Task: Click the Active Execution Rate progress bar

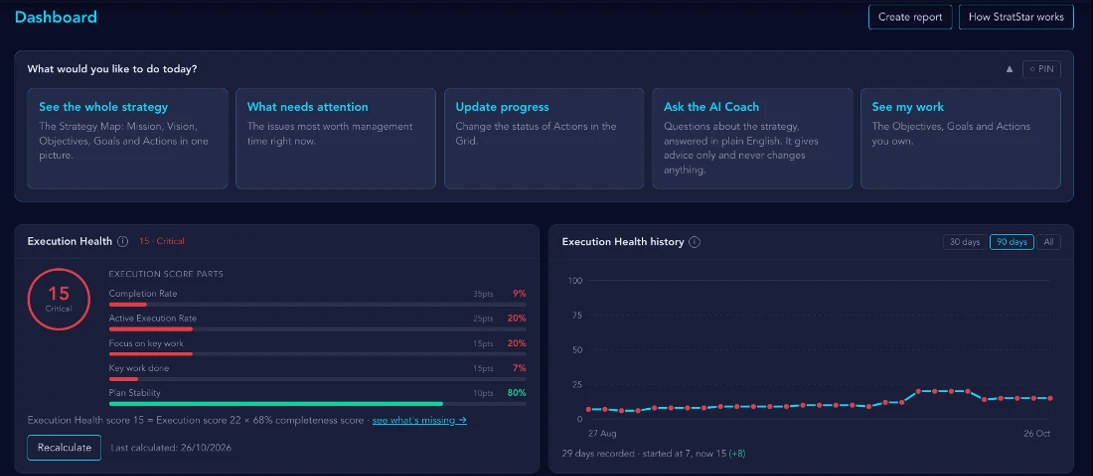Action: coord(318,329)
